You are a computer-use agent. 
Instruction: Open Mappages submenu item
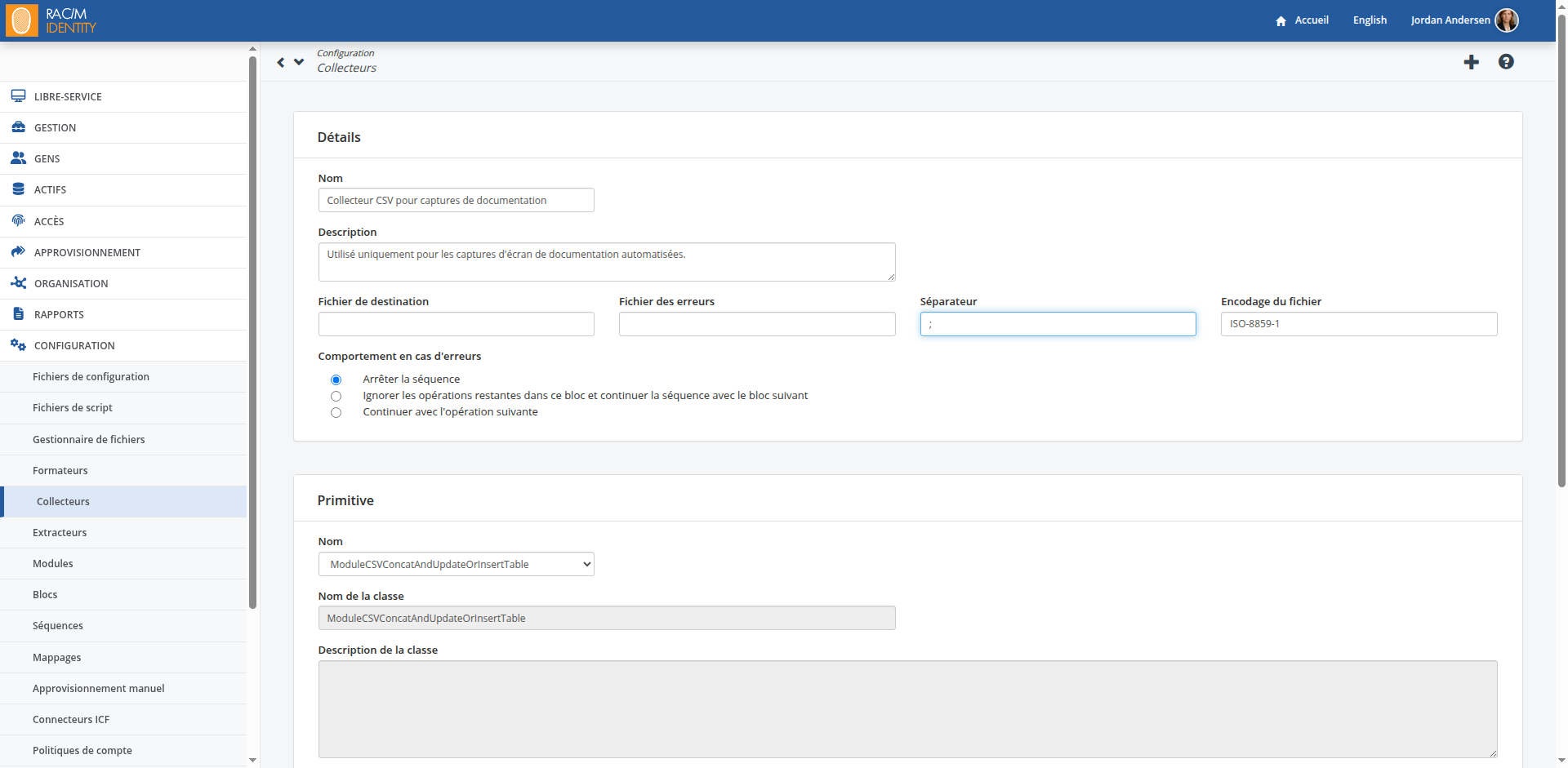(x=123, y=657)
